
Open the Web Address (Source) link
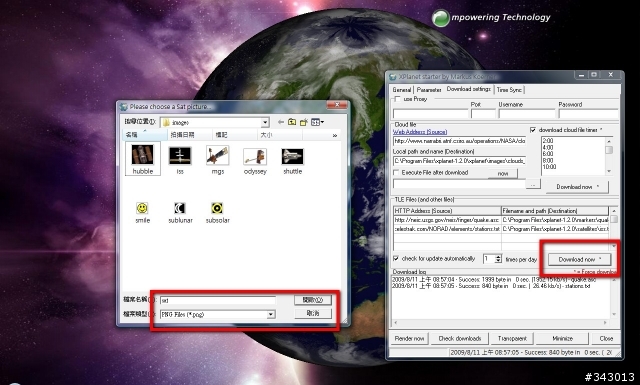420,132
